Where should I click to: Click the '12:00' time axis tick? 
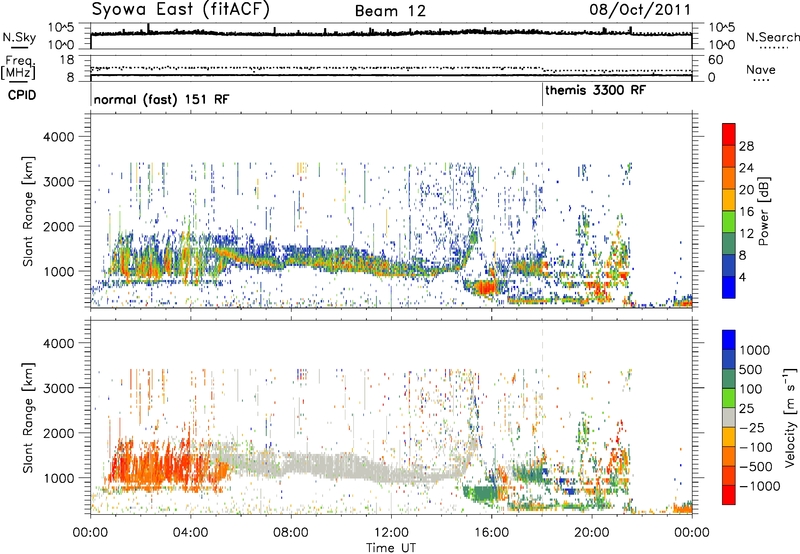point(391,533)
